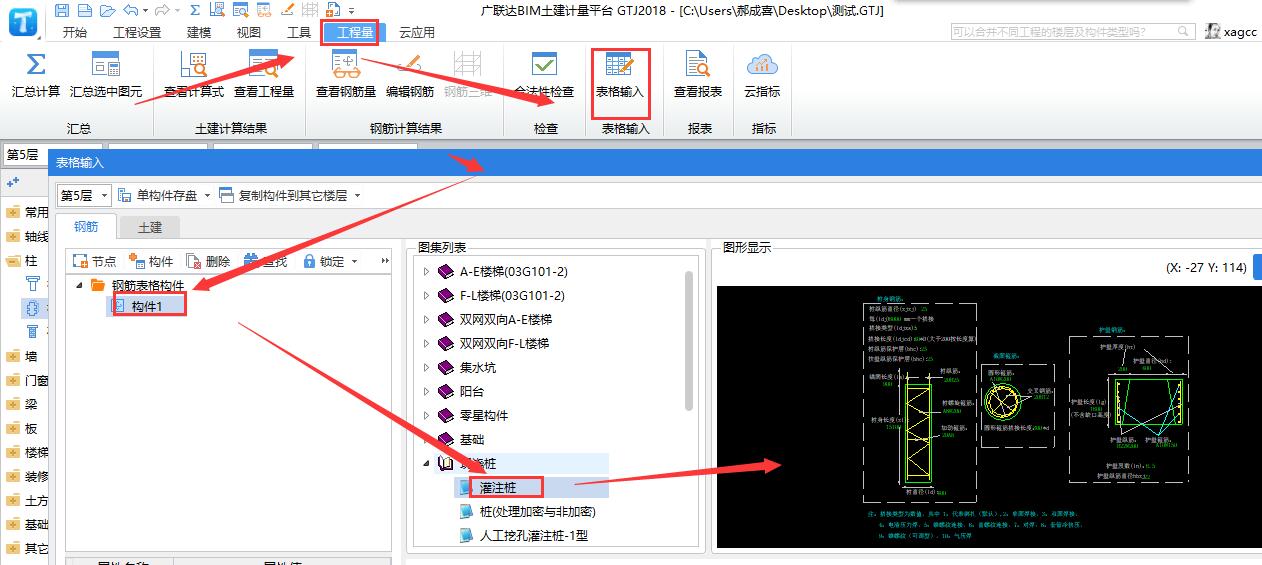
Task: Click redo arrow in quick access toolbar
Action: (163, 10)
